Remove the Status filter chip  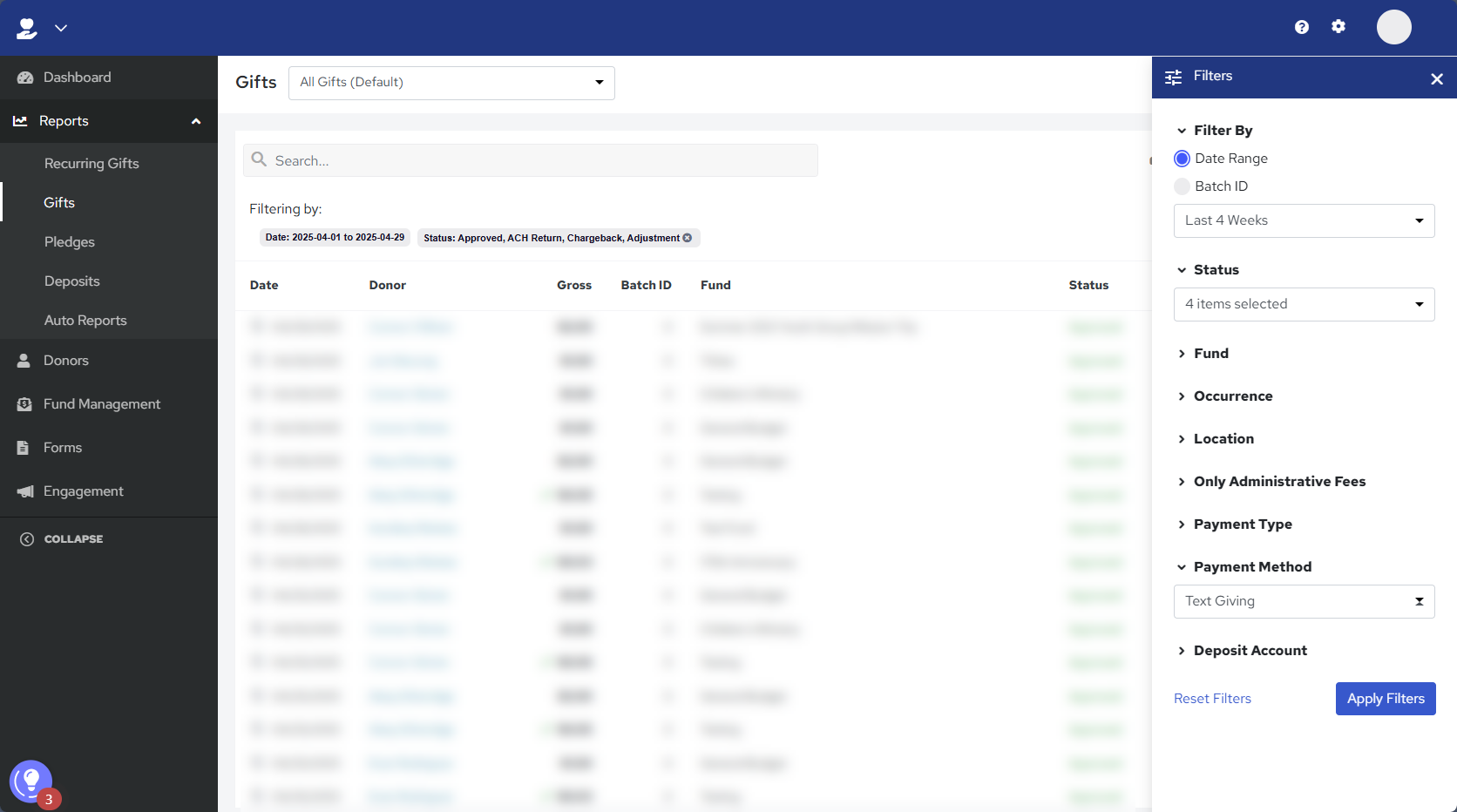coord(688,238)
